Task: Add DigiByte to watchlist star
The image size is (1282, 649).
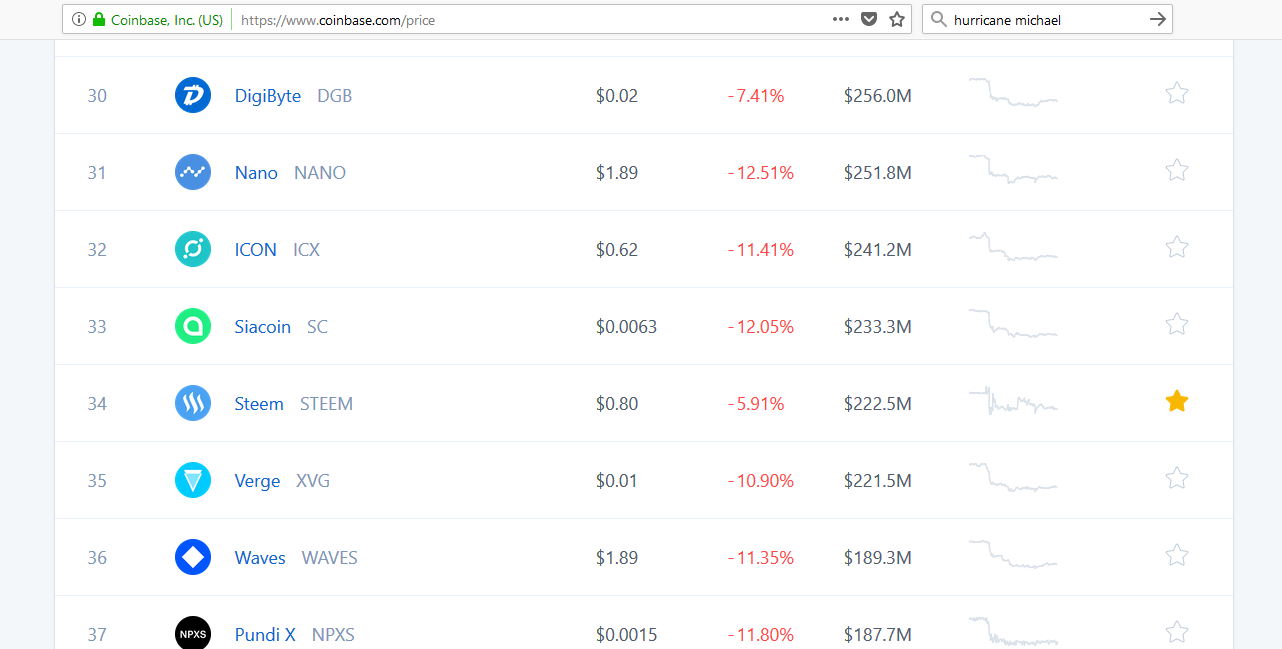Action: tap(1177, 94)
